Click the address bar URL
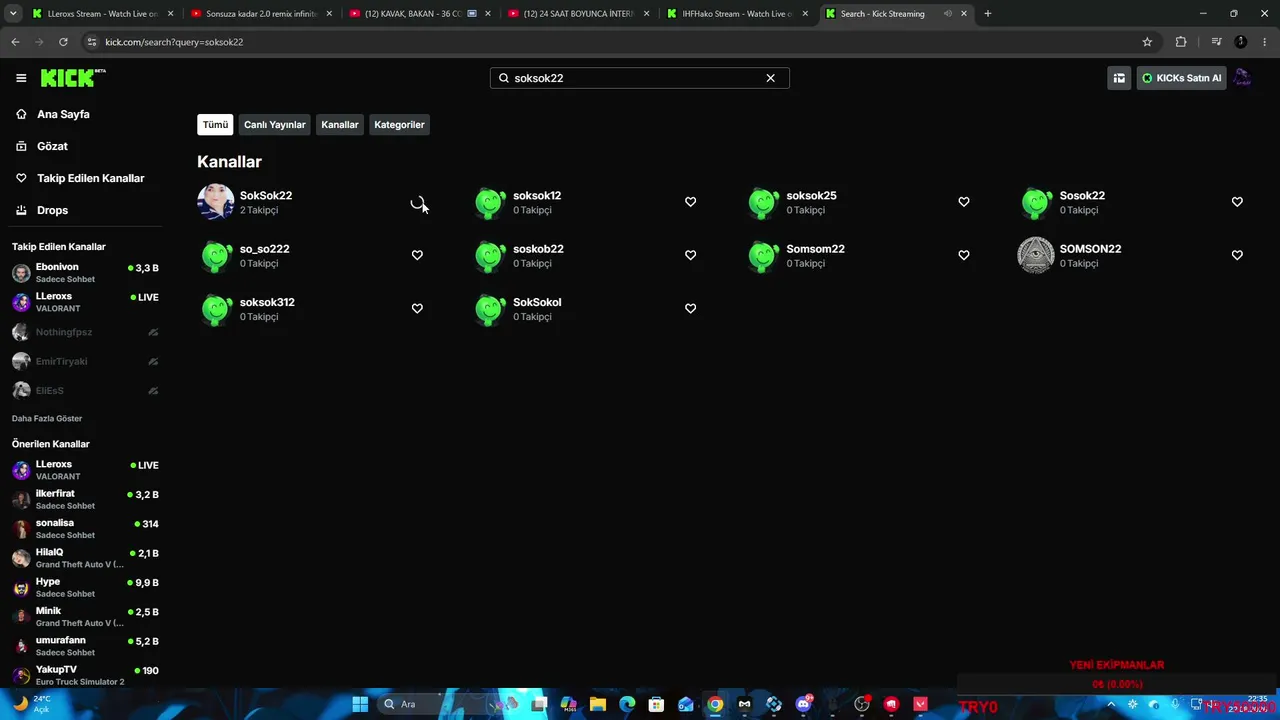The image size is (1280, 720). [174, 42]
